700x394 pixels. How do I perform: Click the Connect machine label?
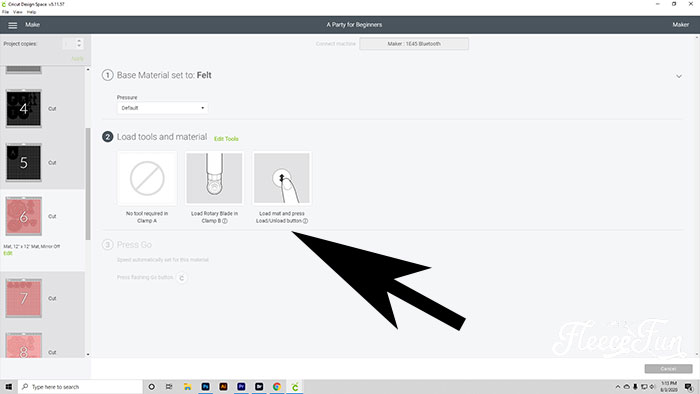pyautogui.click(x=336, y=44)
